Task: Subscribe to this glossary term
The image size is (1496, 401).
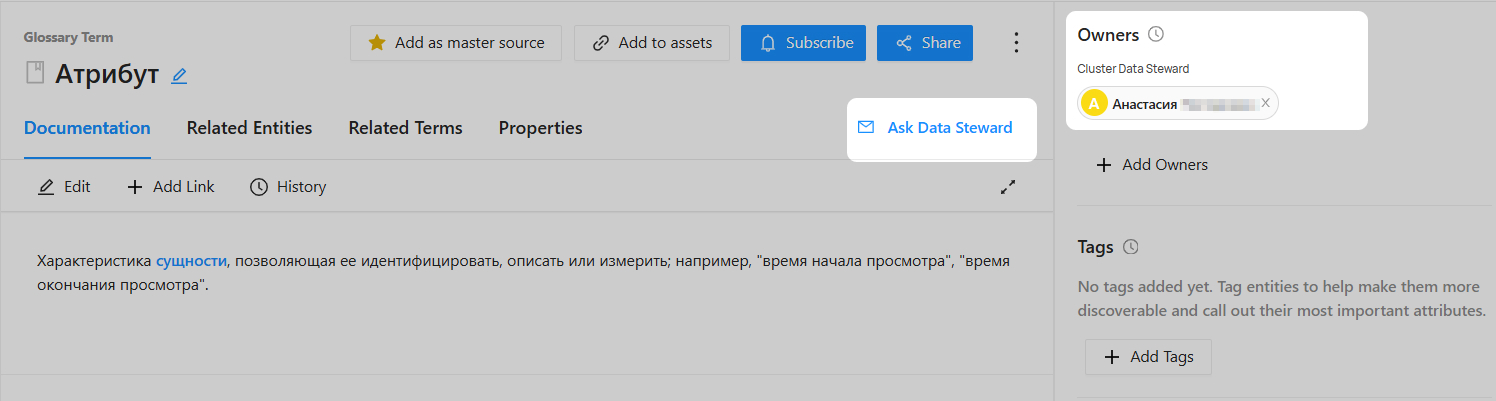Action: click(803, 43)
